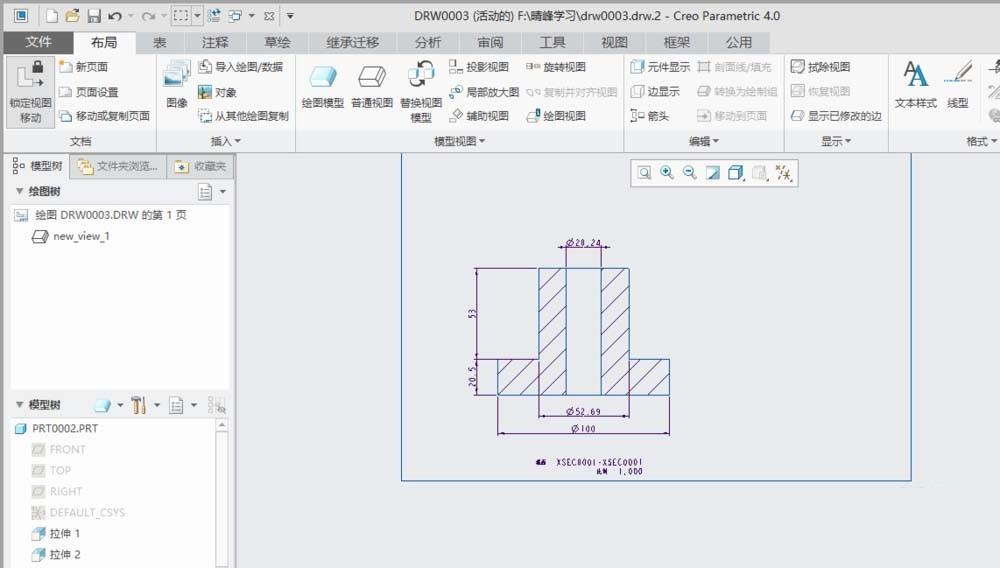Open the Tools (工具) tab
This screenshot has width=1000, height=568.
pos(552,43)
